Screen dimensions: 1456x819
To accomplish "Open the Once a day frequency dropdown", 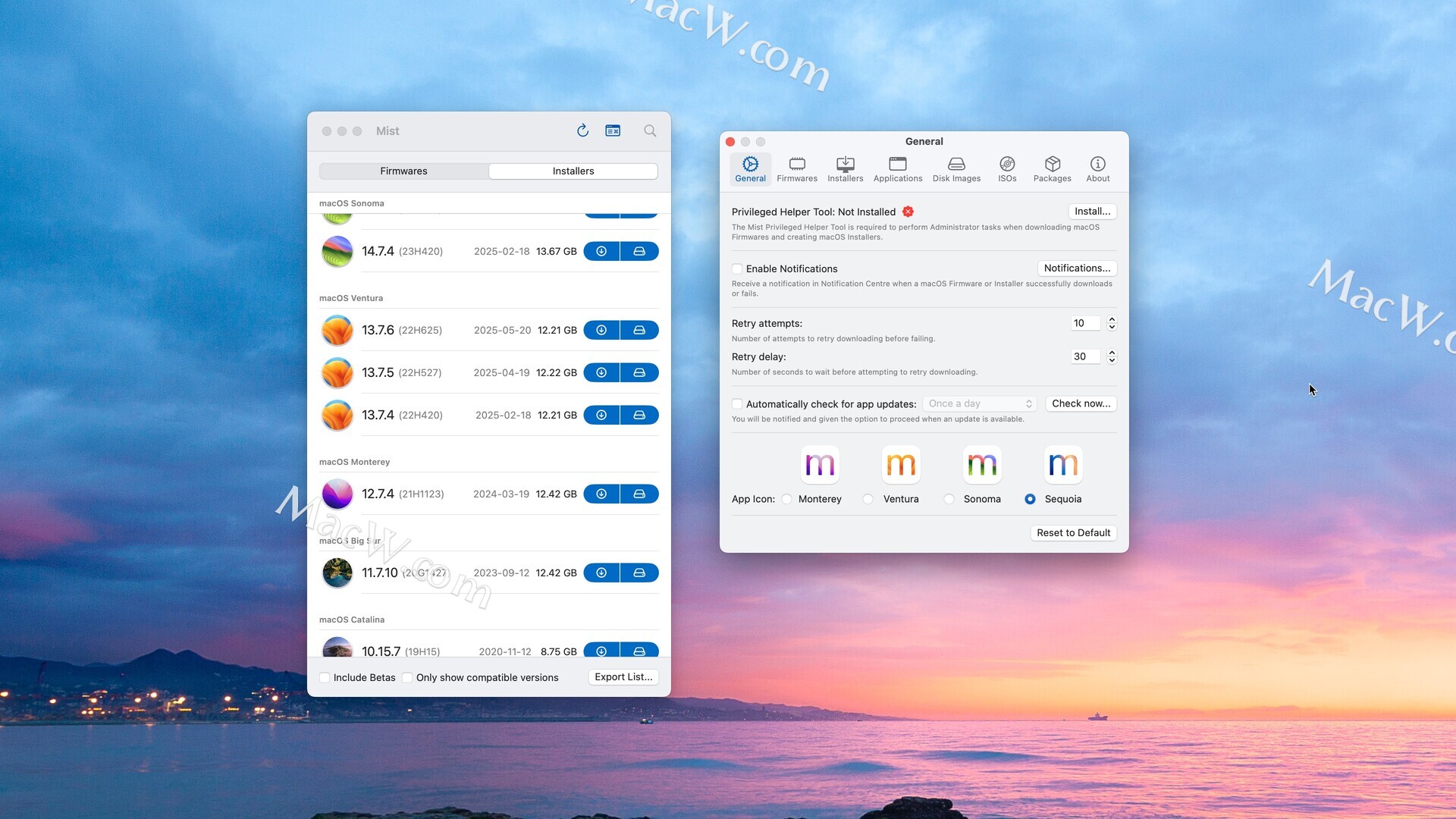I will 980,403.
